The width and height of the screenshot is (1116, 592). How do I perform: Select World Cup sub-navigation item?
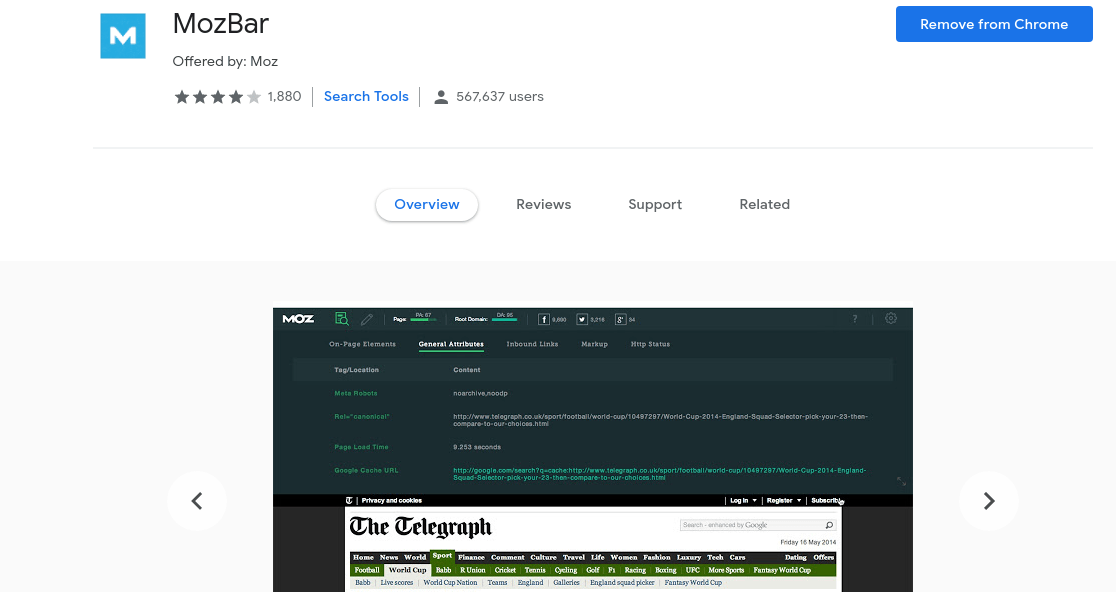tap(407, 570)
